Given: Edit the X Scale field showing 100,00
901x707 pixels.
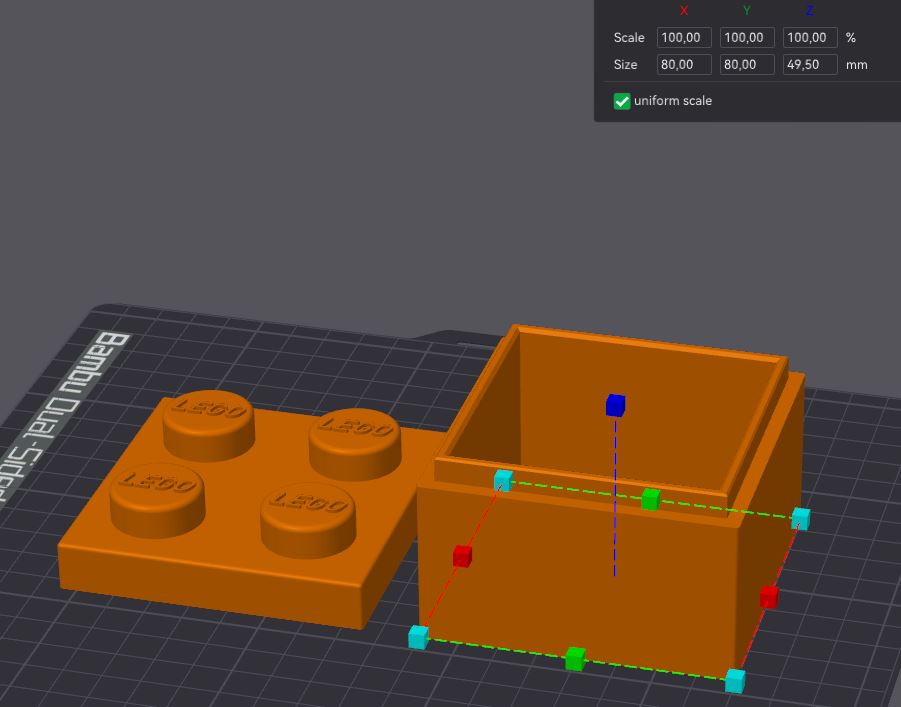Looking at the screenshot, I should pos(683,37).
